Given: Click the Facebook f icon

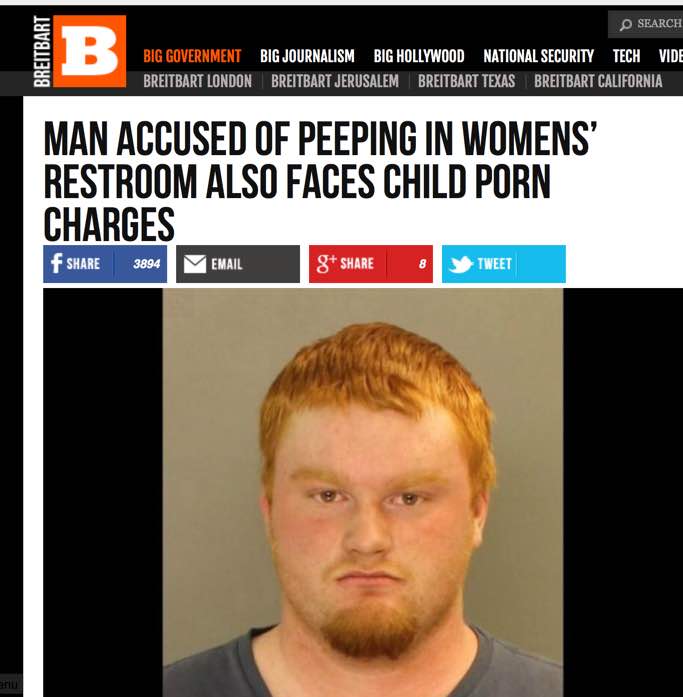Looking at the screenshot, I should 56,264.
